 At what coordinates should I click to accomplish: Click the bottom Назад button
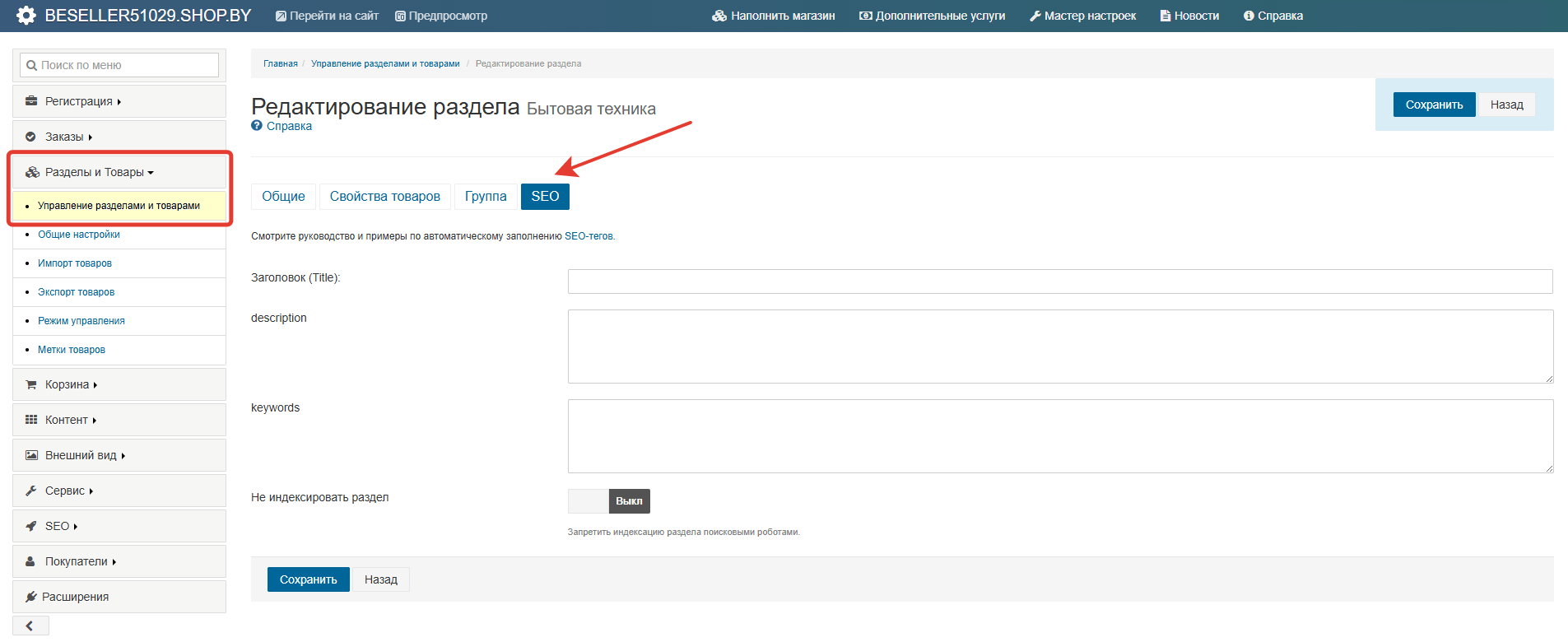coord(381,579)
